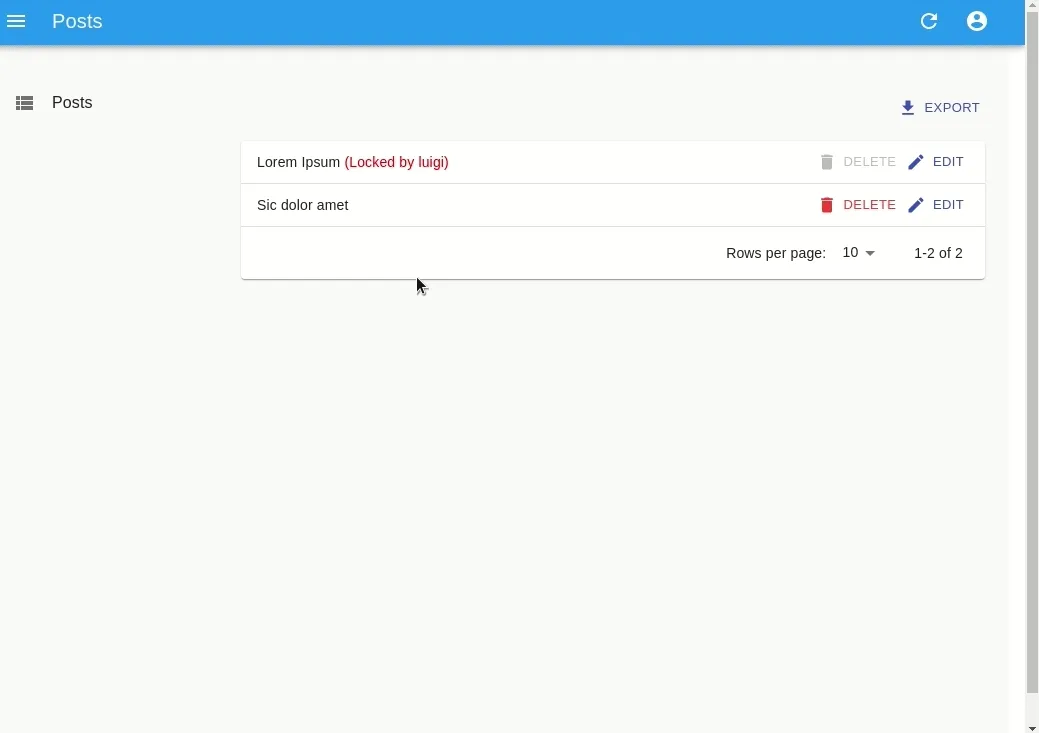Image resolution: width=1039 pixels, height=733 pixels.
Task: Click the trash icon next to Sic dolor amet
Action: [x=827, y=204]
